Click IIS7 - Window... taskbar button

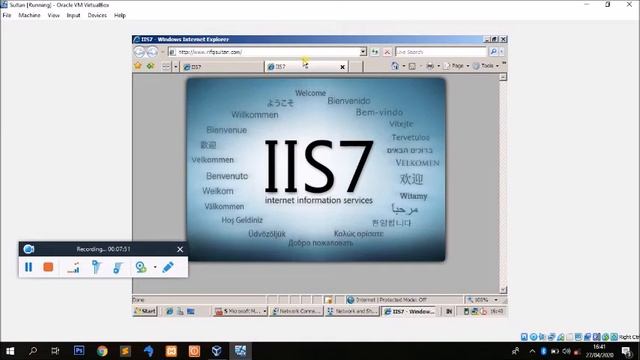click(x=409, y=311)
